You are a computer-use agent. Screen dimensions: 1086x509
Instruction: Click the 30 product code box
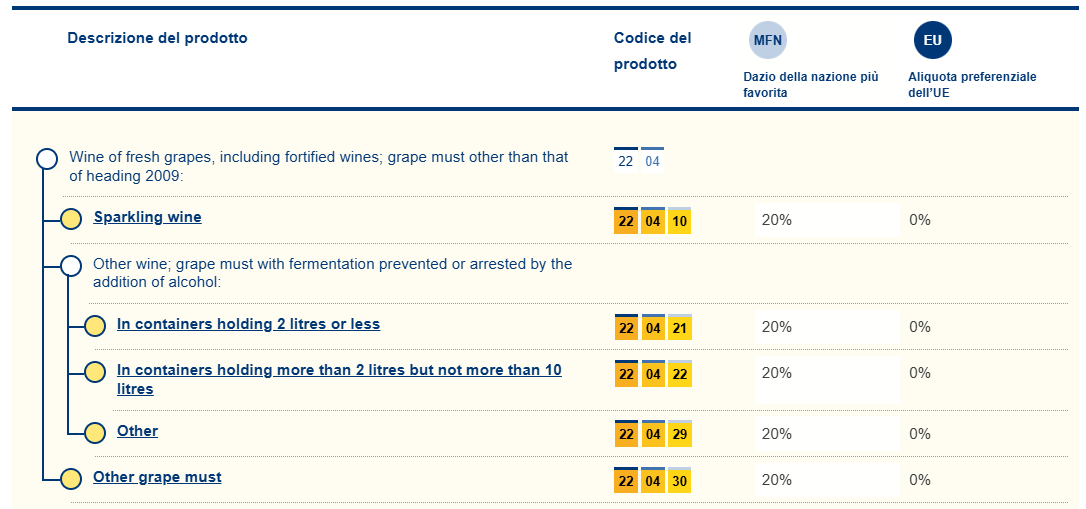tap(680, 481)
